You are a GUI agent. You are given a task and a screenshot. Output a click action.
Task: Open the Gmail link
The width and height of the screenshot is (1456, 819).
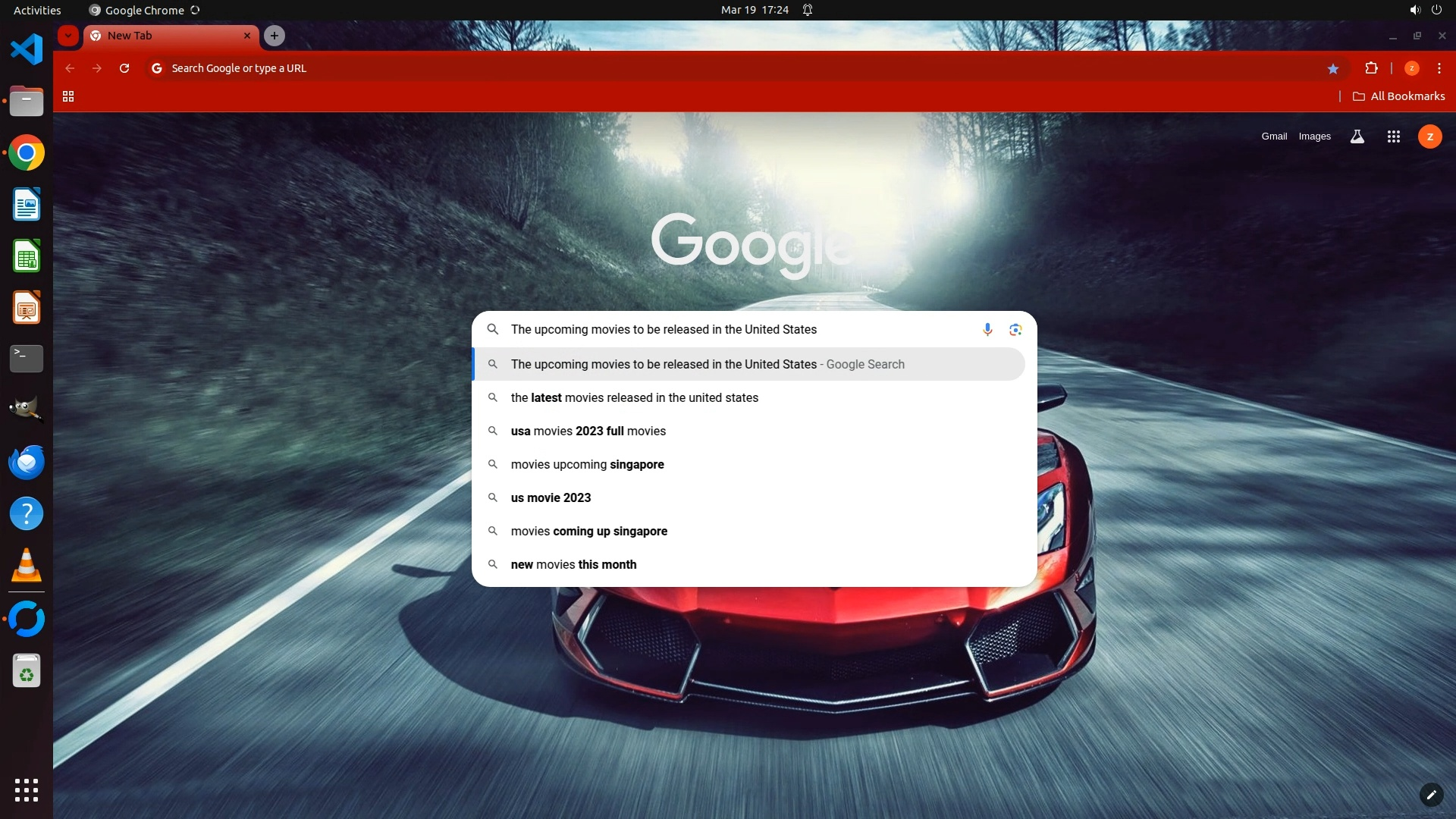[1274, 136]
